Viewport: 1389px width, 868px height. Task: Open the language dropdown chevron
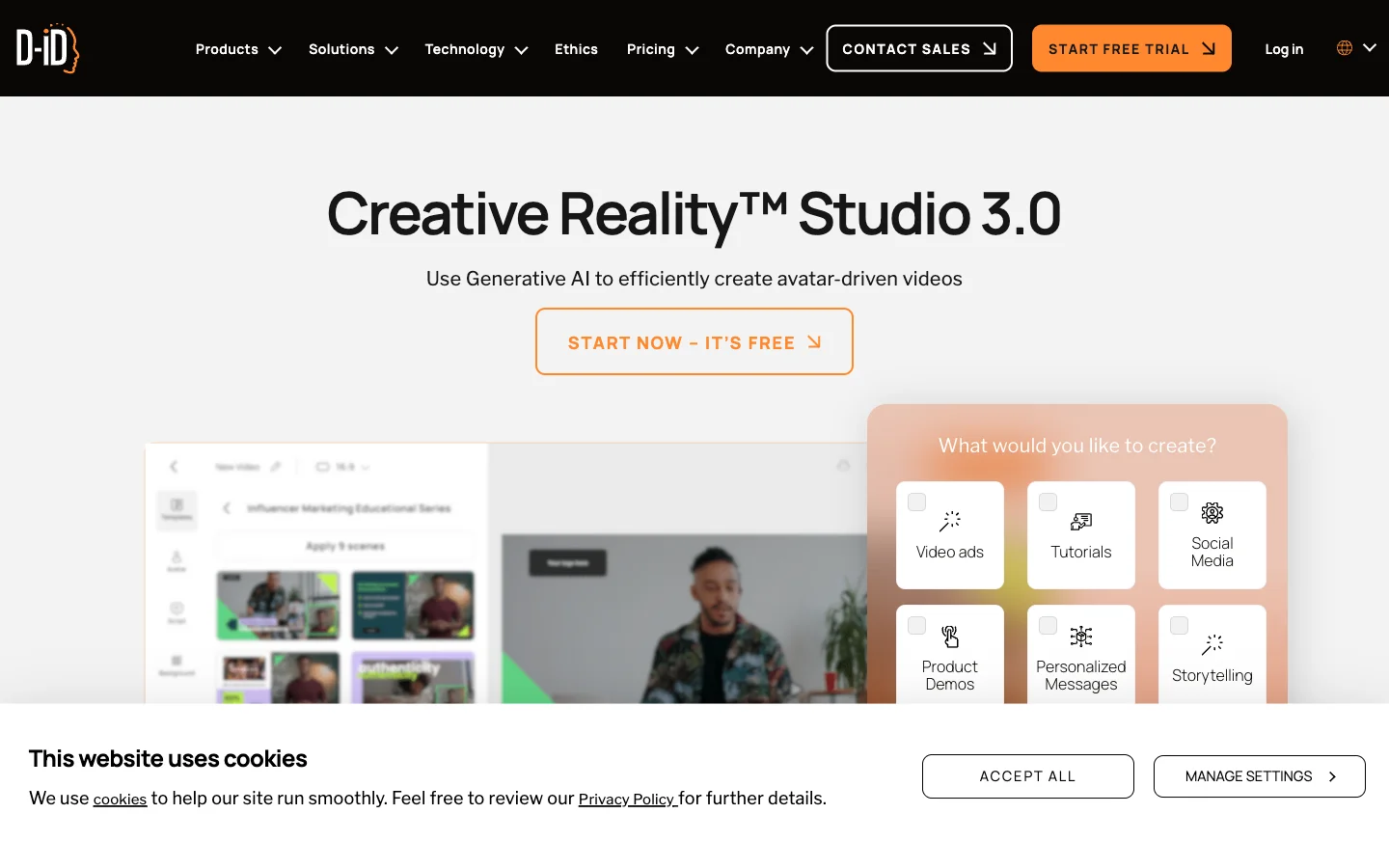tap(1370, 47)
